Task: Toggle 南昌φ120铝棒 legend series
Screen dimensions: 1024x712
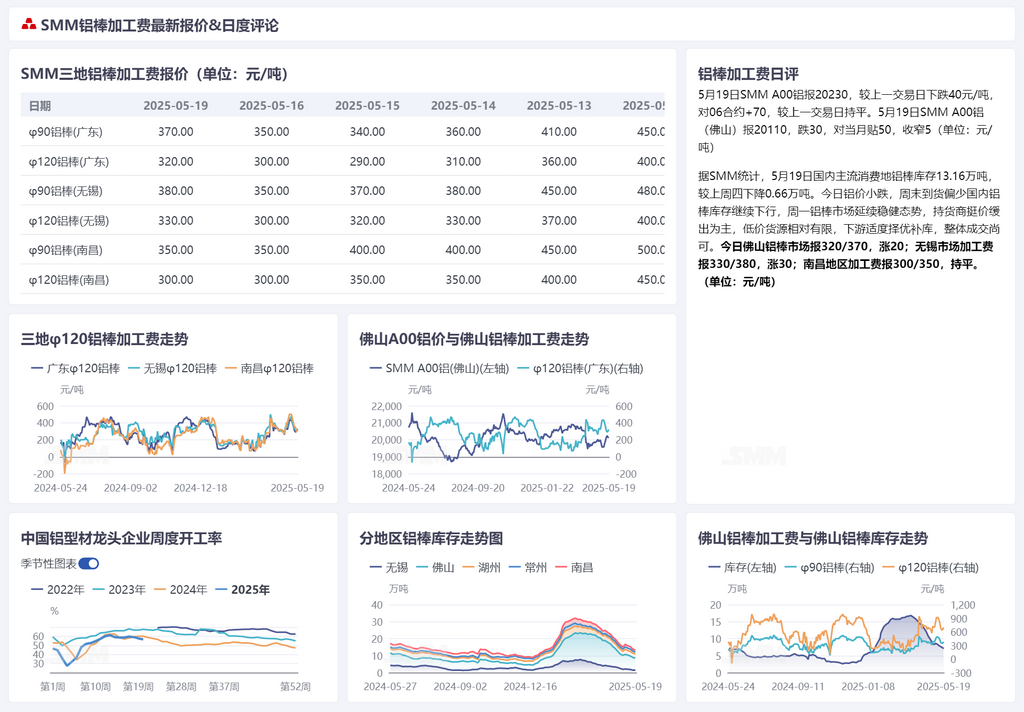Action: tap(269, 368)
